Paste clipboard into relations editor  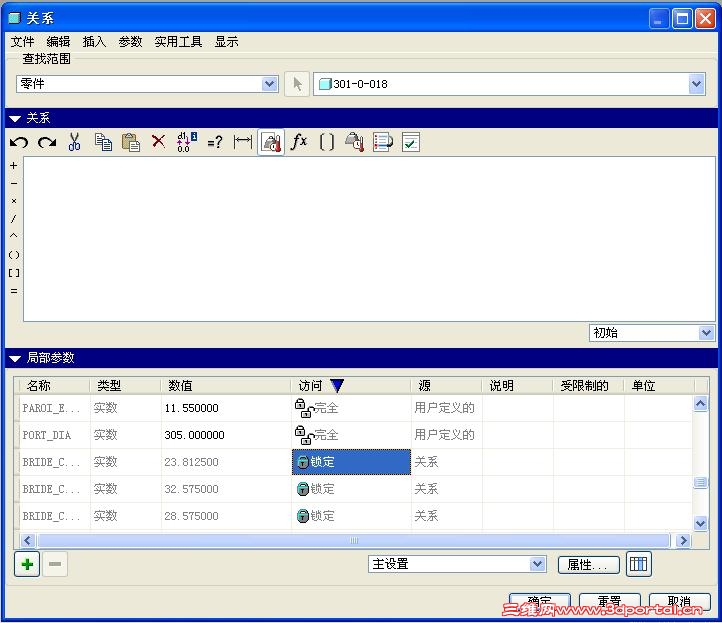pos(131,142)
